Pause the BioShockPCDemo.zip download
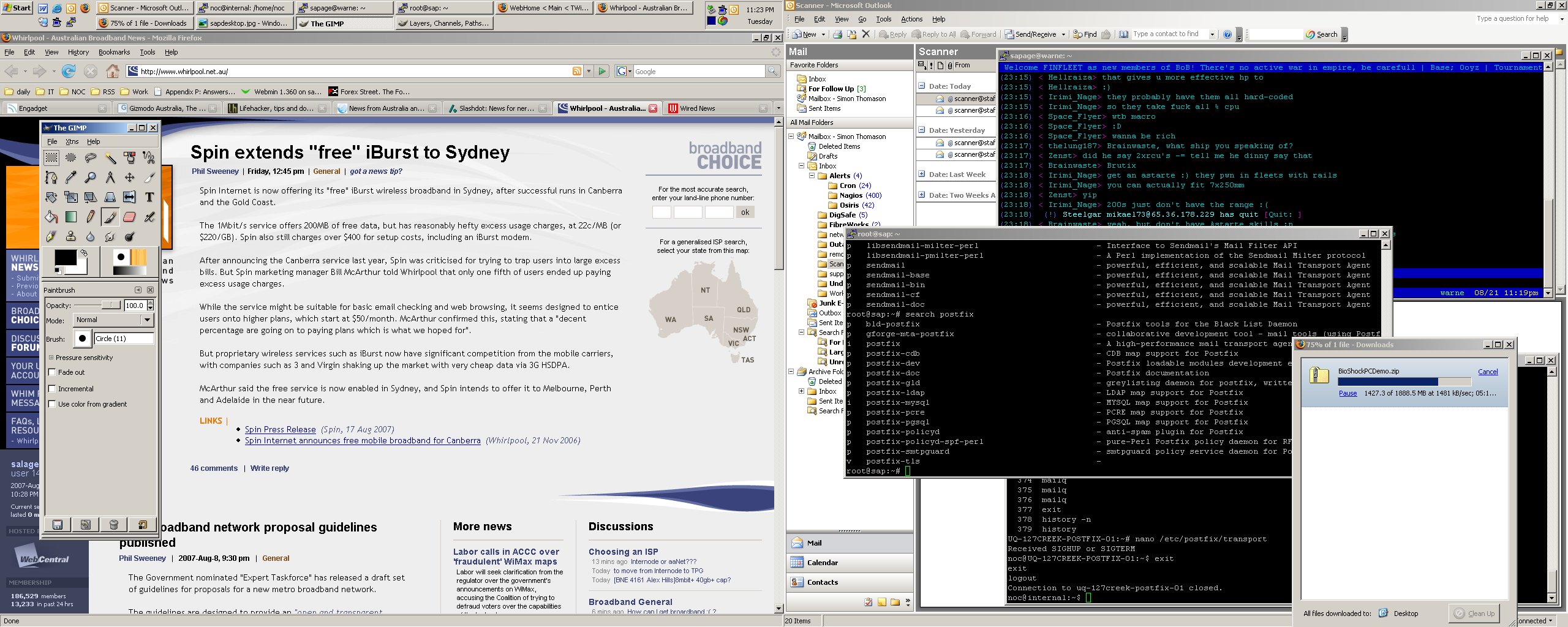The height and width of the screenshot is (627, 1568). pos(1347,393)
